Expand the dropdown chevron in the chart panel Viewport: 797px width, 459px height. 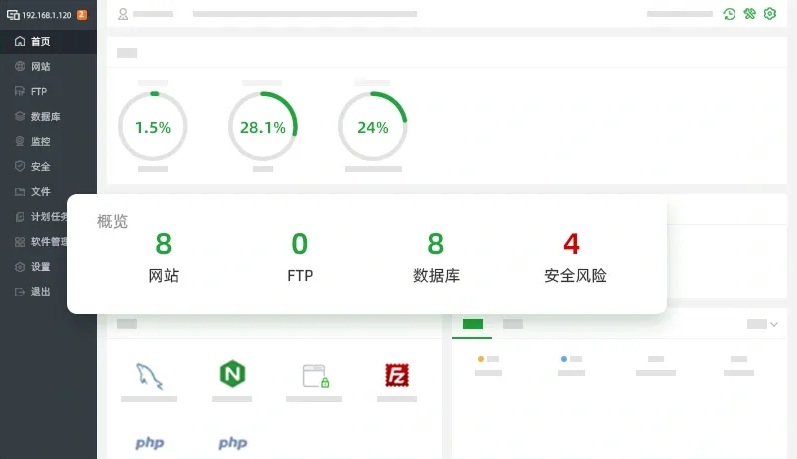773,324
